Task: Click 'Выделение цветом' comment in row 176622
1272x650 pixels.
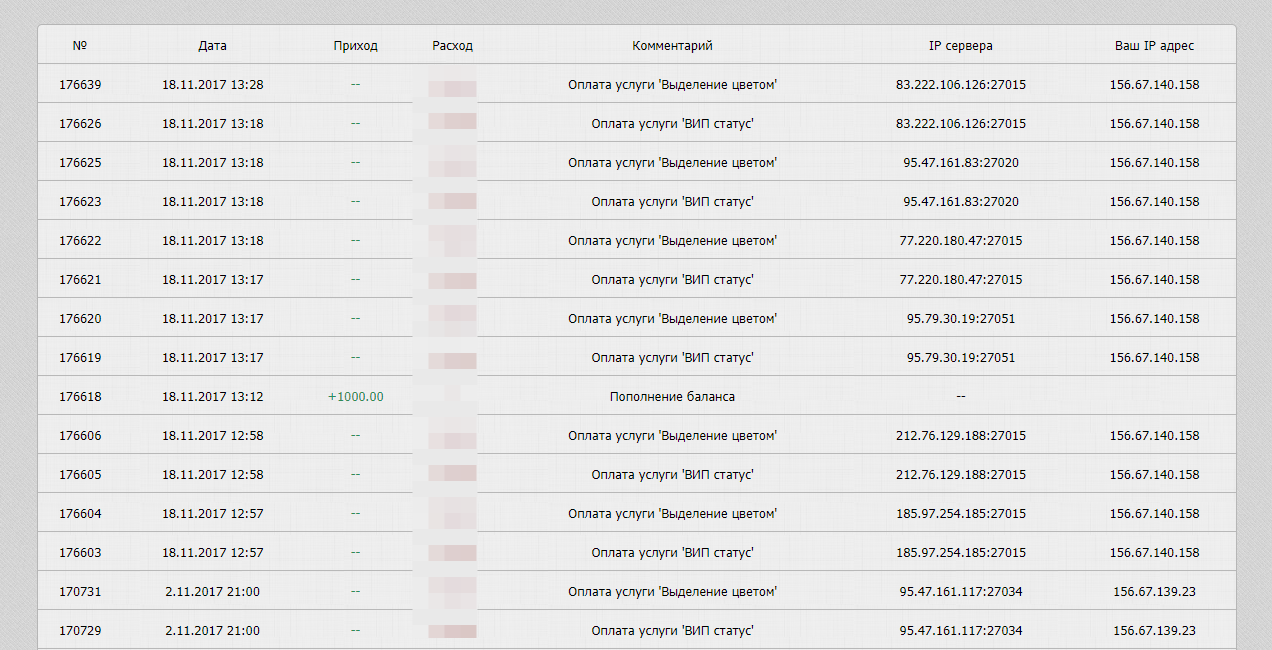Action: click(x=672, y=241)
